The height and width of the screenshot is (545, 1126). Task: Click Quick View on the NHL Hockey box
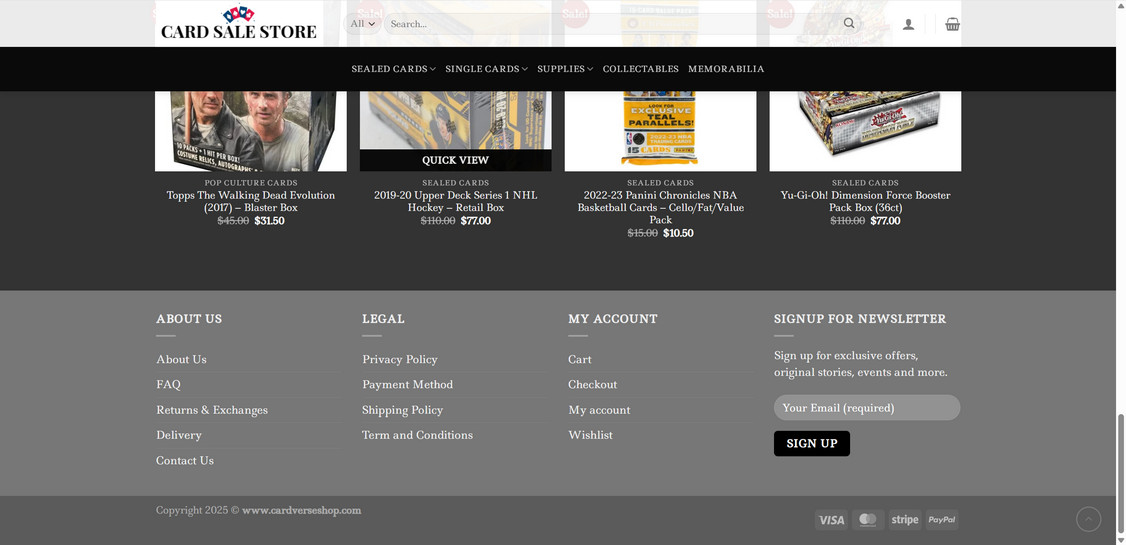tap(455, 160)
